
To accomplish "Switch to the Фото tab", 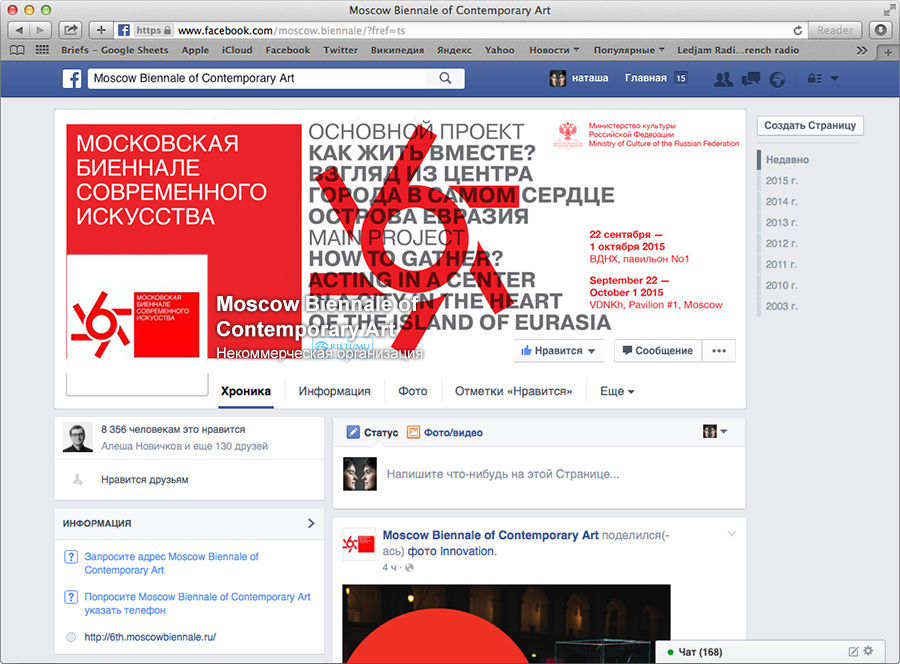I will [x=412, y=392].
